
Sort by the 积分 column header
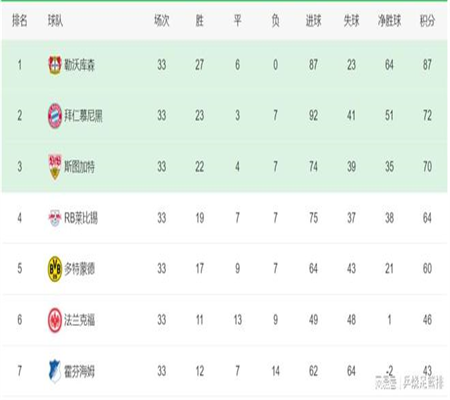coord(427,21)
